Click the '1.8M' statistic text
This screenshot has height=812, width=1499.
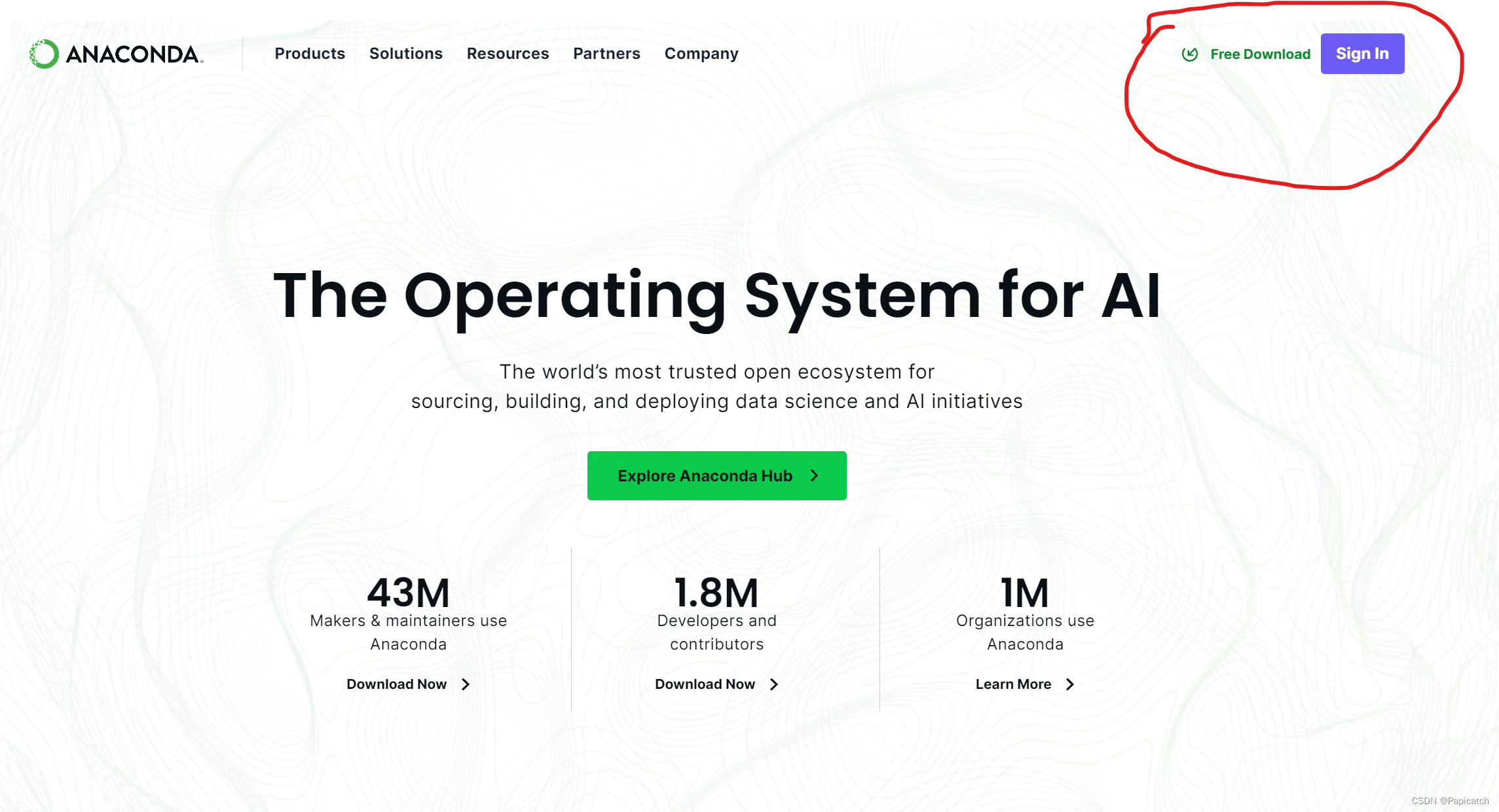pos(716,593)
